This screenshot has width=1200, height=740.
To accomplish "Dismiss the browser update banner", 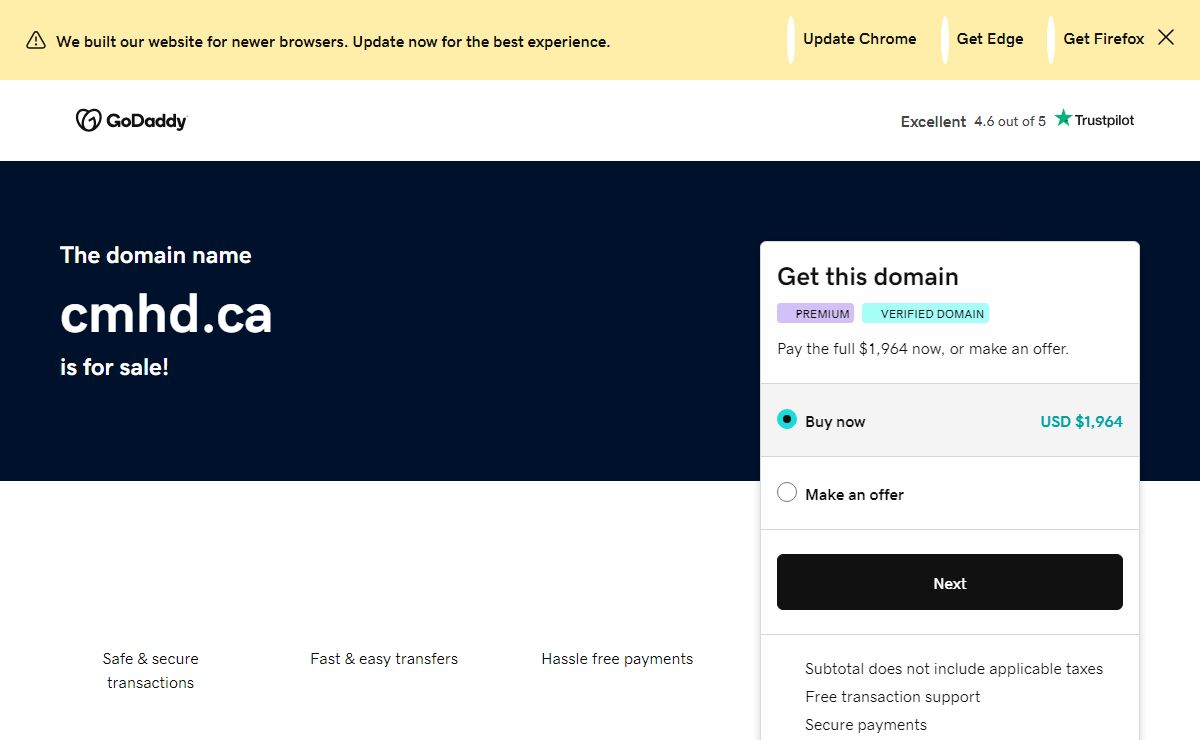I will pos(1166,38).
